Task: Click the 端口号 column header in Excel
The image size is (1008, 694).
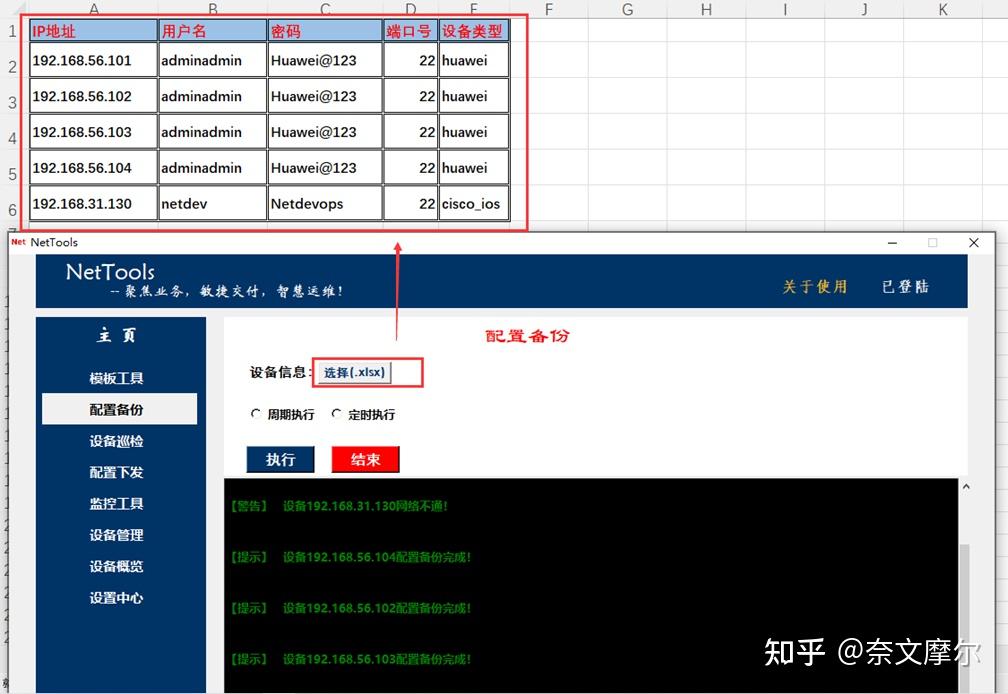Action: pos(409,30)
